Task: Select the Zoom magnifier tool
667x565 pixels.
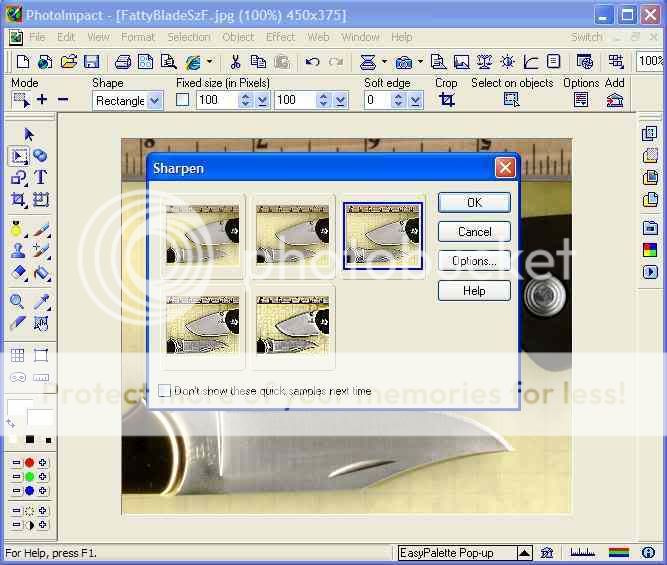Action: coord(18,301)
